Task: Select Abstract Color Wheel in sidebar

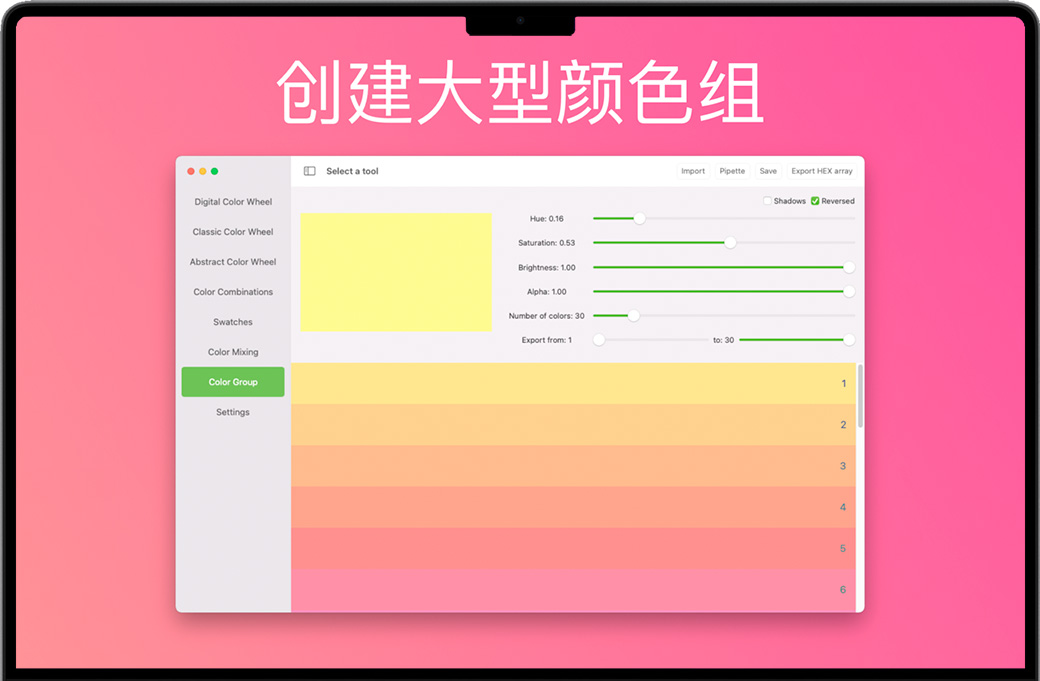Action: (x=233, y=262)
